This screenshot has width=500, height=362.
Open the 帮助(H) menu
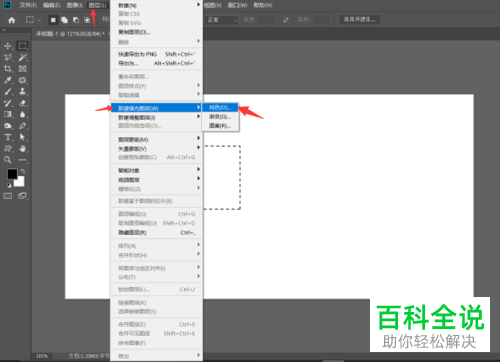coord(263,5)
